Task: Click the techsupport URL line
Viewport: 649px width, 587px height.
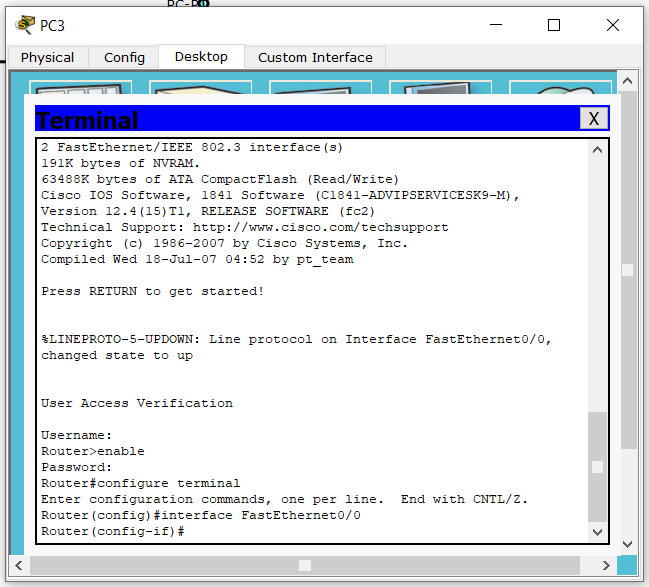Action: coord(245,227)
